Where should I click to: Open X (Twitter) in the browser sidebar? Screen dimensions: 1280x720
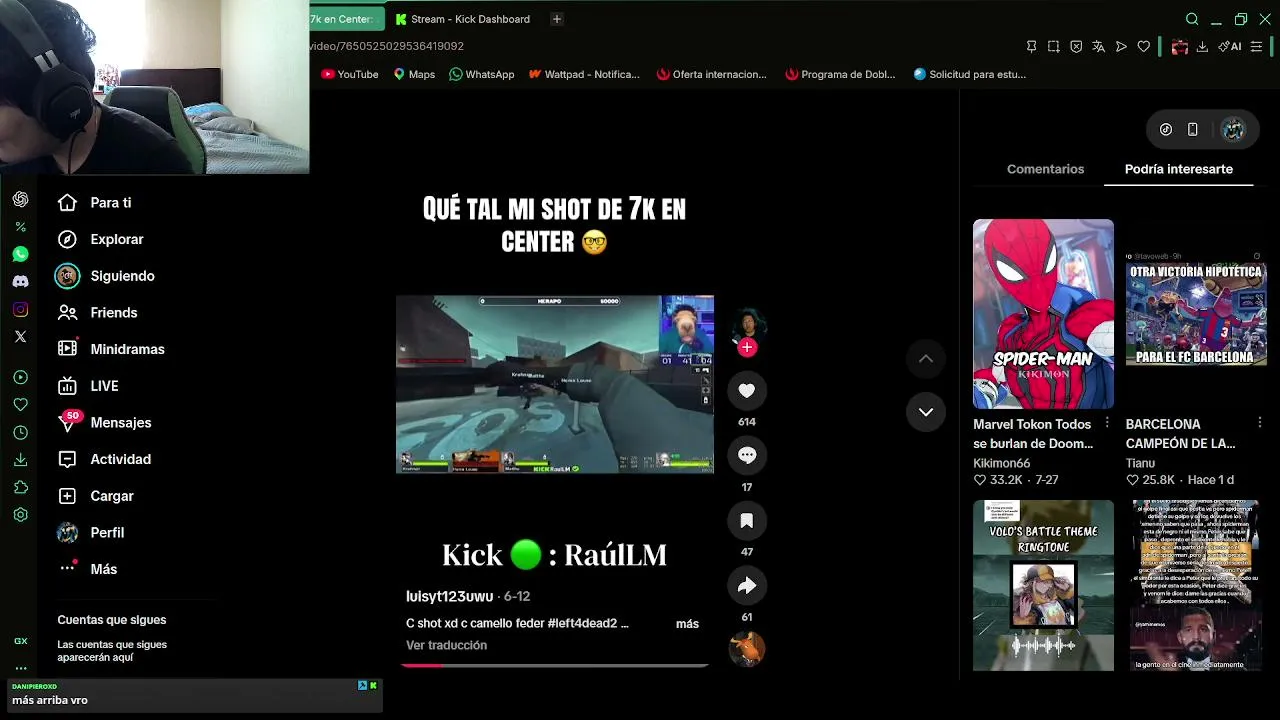(20, 337)
